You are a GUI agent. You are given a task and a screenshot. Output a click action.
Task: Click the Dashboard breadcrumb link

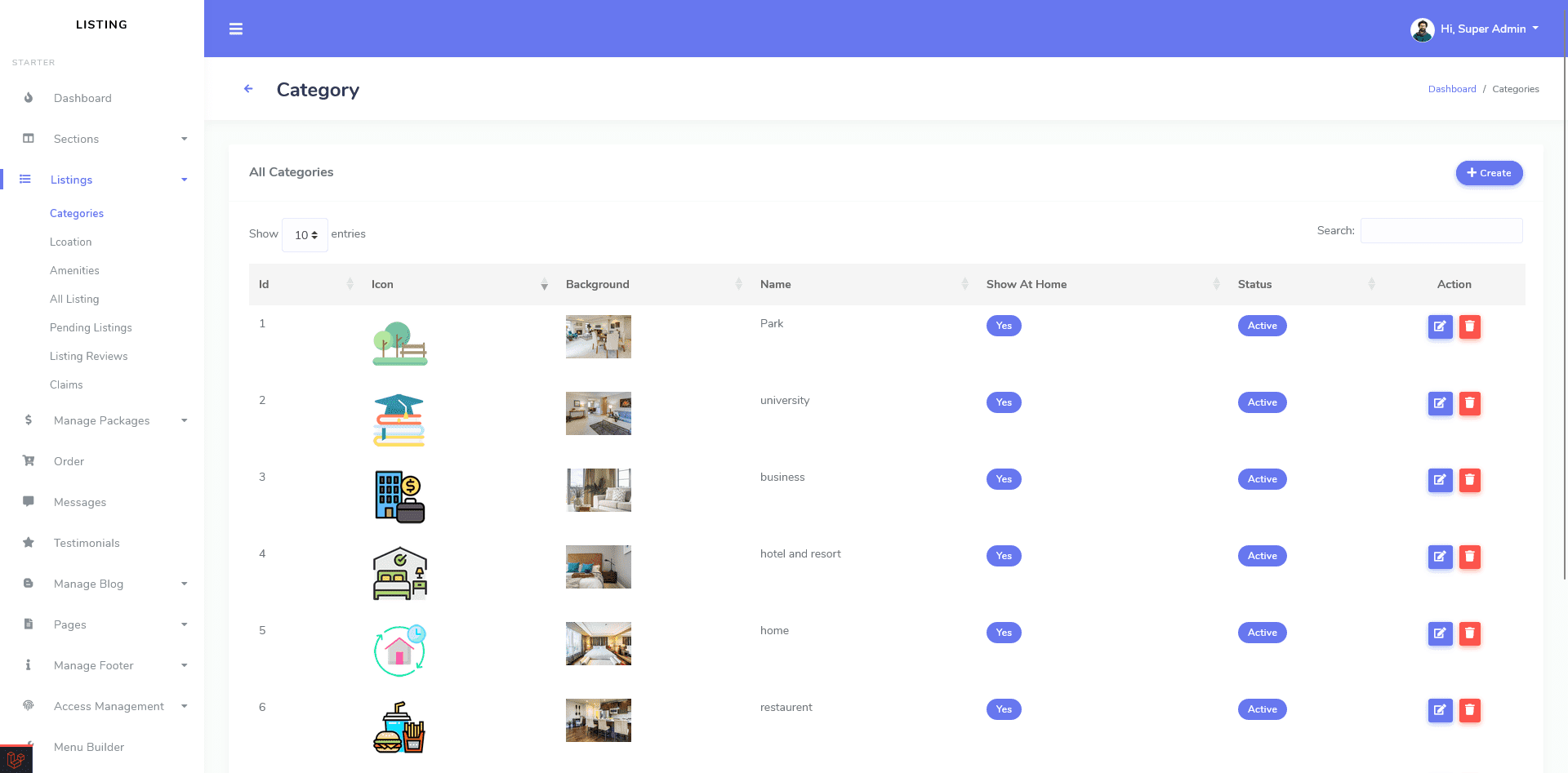(x=1451, y=89)
